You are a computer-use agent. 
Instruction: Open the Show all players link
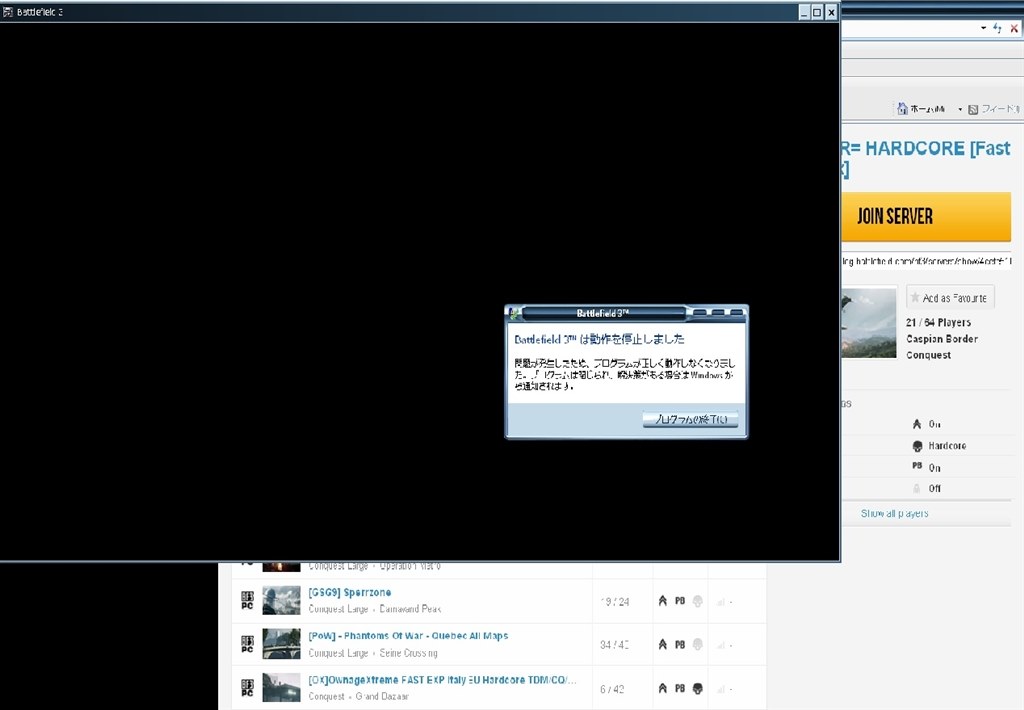click(894, 513)
